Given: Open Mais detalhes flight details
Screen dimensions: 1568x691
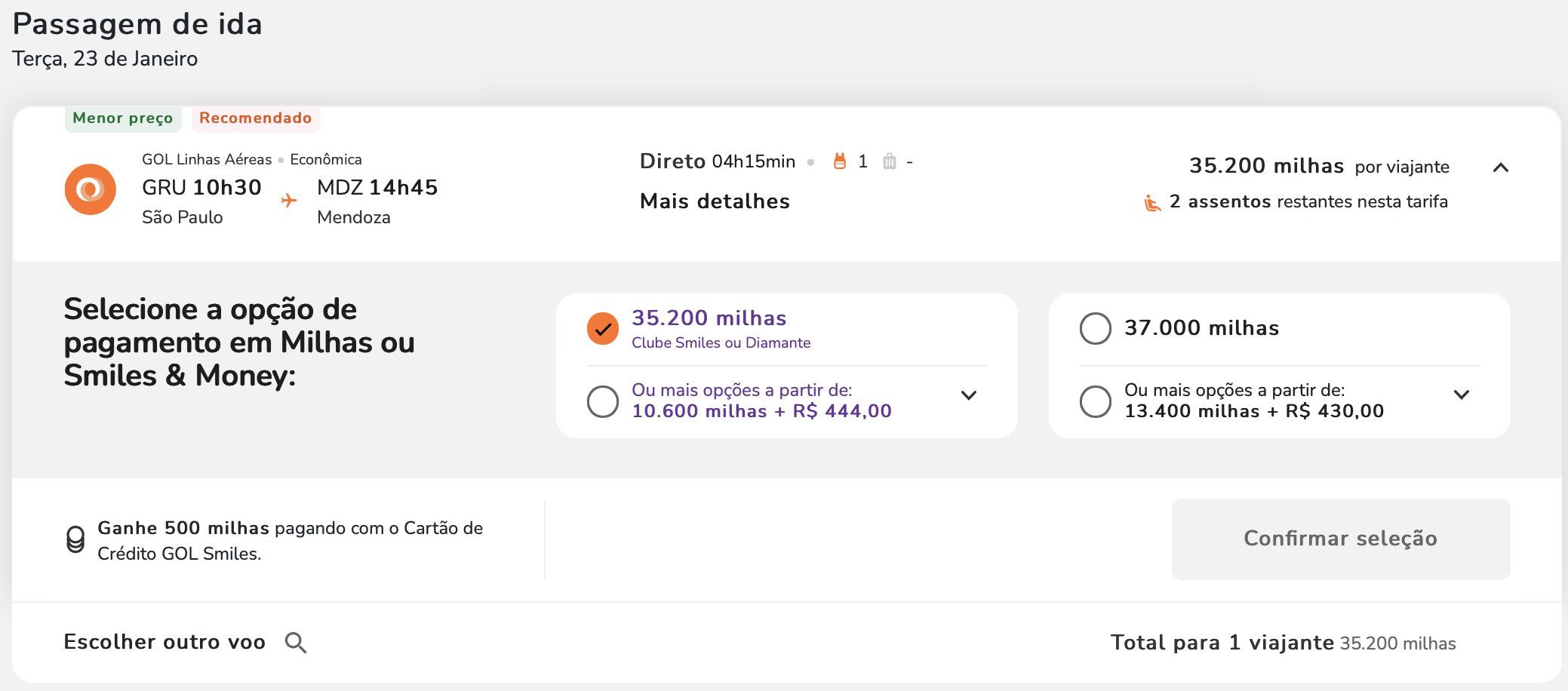Looking at the screenshot, I should click(x=715, y=201).
